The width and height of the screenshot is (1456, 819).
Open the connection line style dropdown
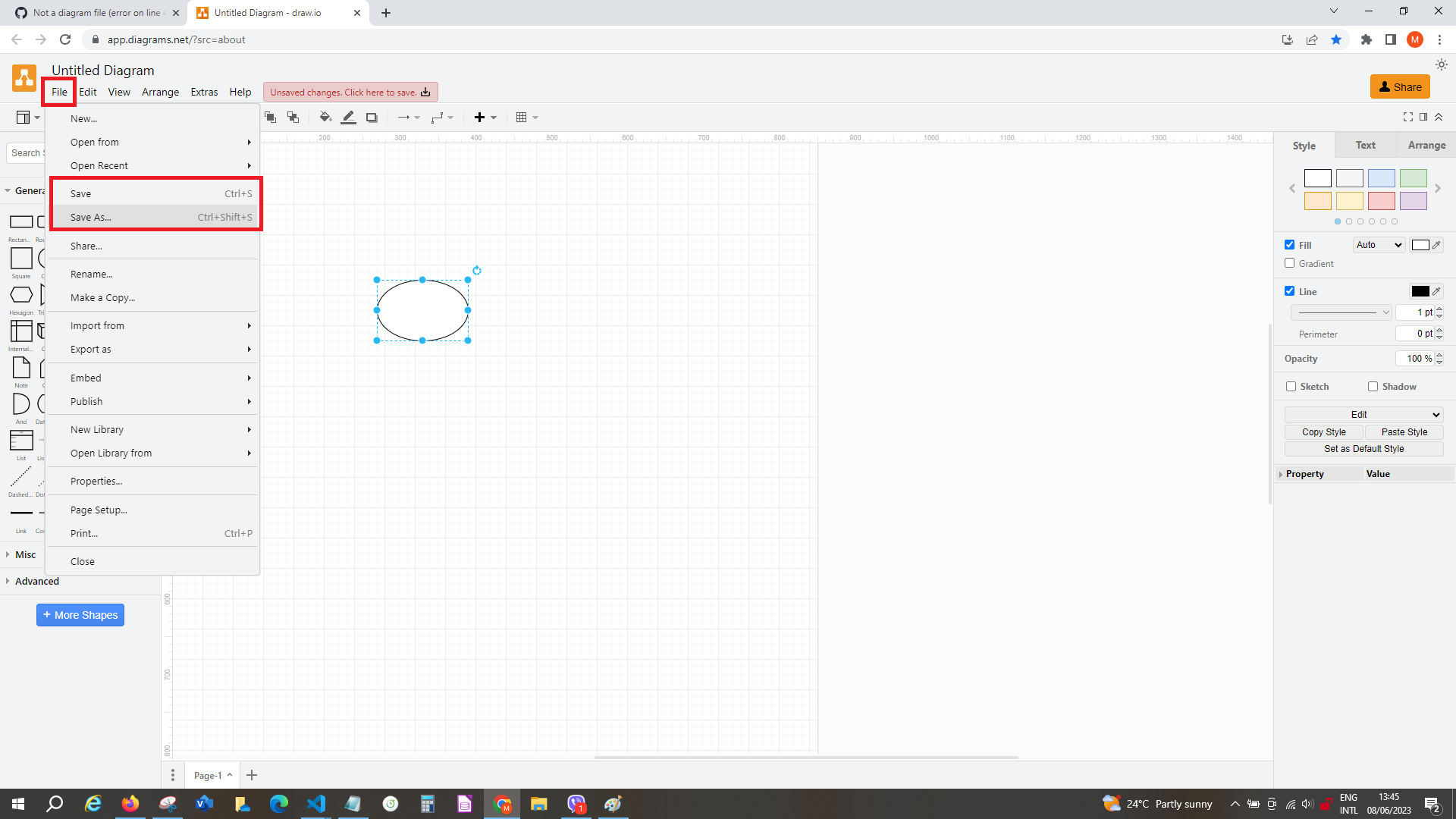point(408,117)
